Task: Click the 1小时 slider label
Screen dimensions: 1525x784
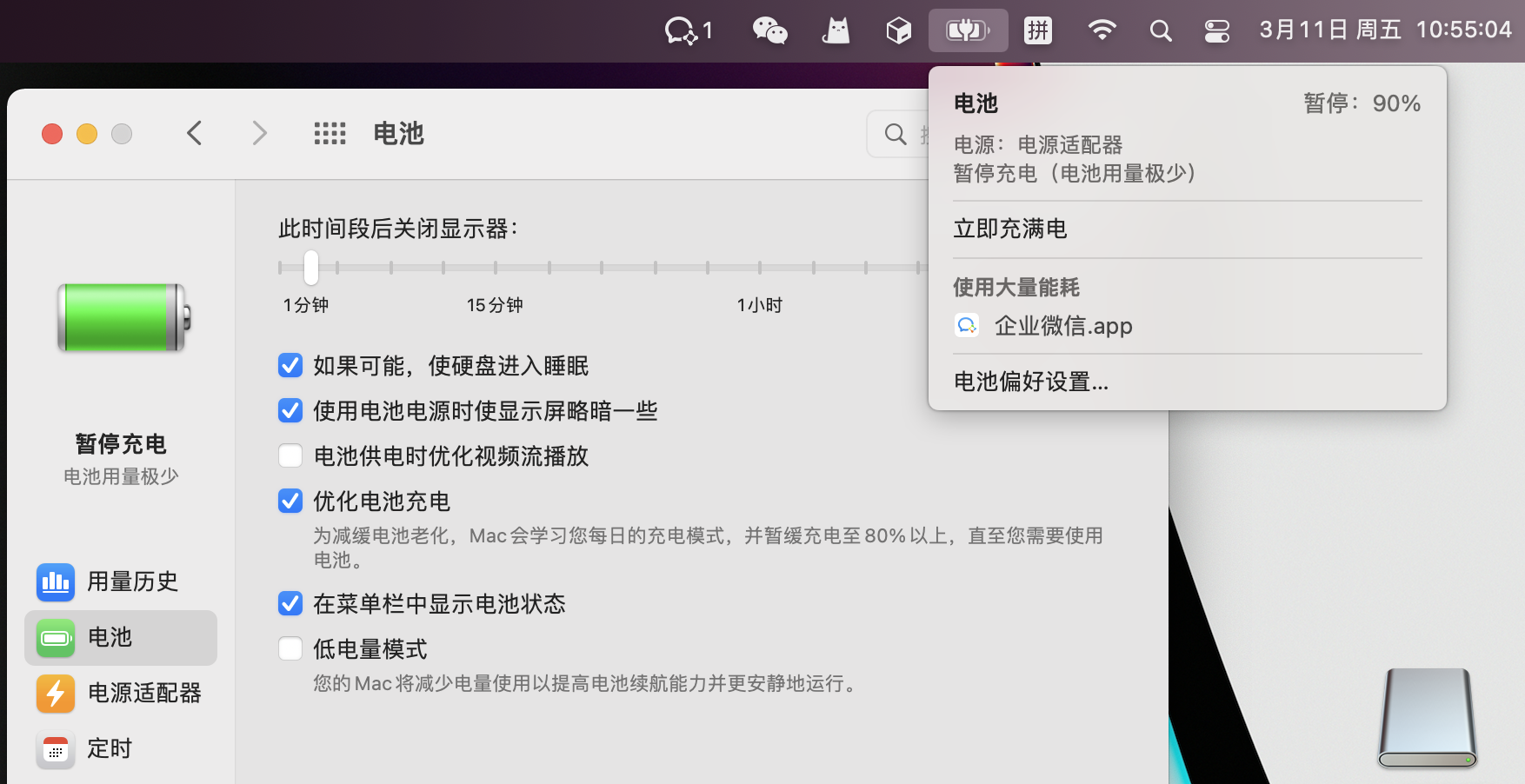Action: coord(760,305)
